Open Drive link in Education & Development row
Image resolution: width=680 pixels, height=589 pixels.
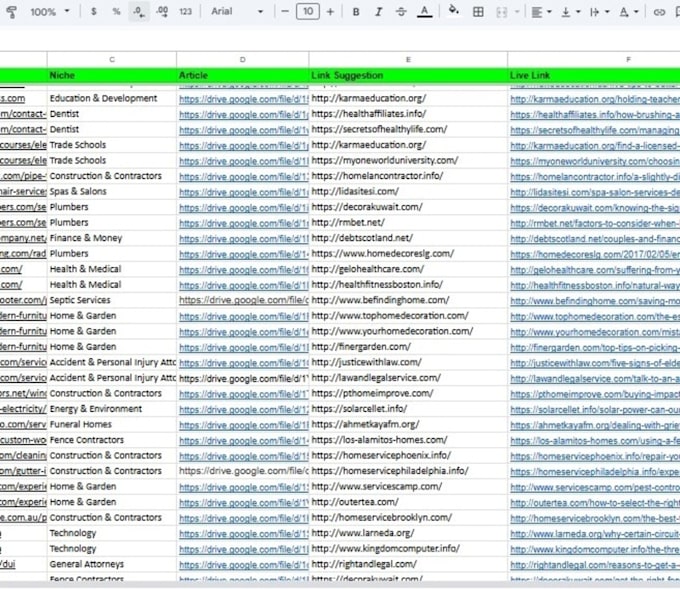pyautogui.click(x=243, y=99)
